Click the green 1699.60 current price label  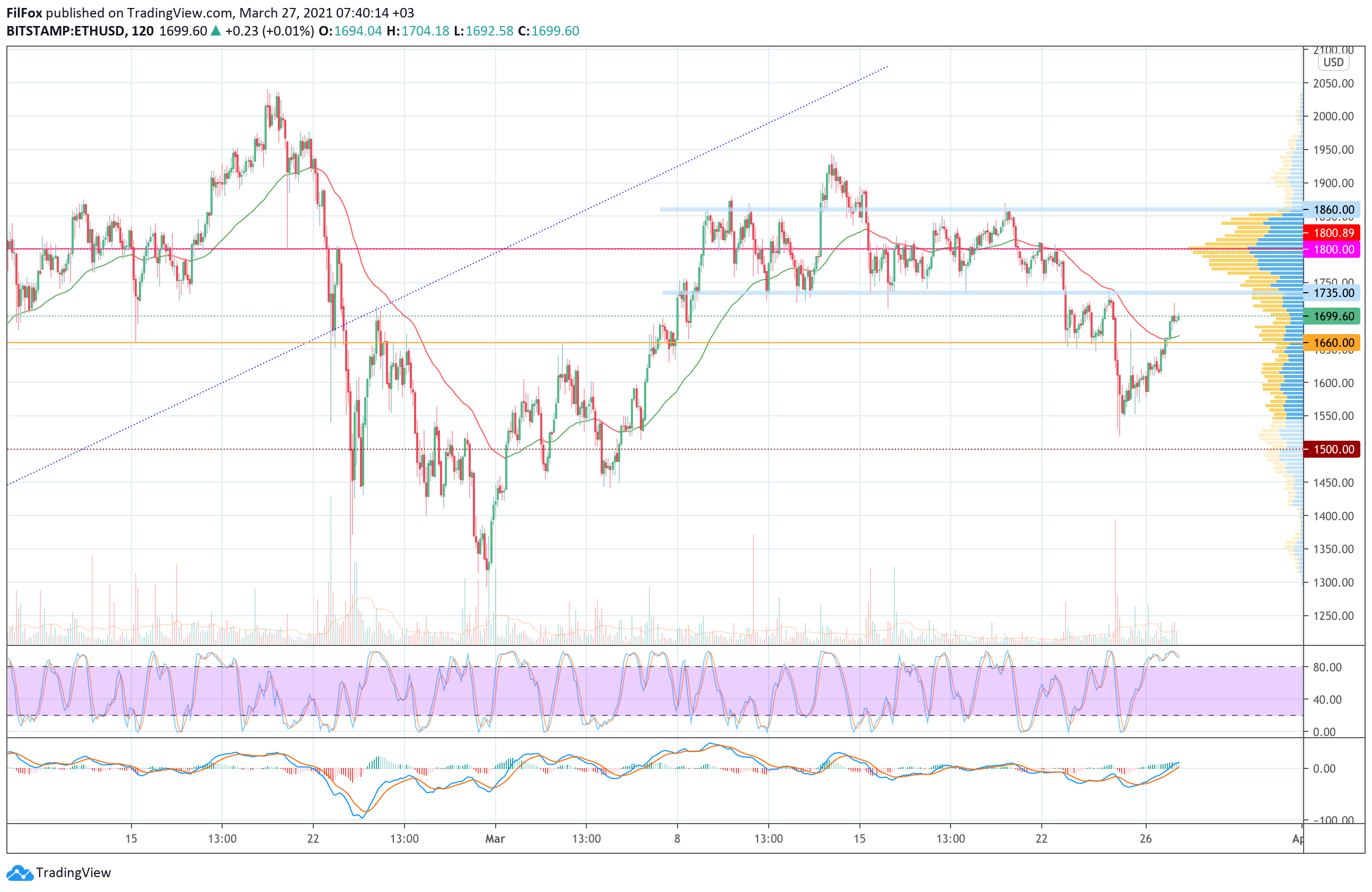[1333, 316]
